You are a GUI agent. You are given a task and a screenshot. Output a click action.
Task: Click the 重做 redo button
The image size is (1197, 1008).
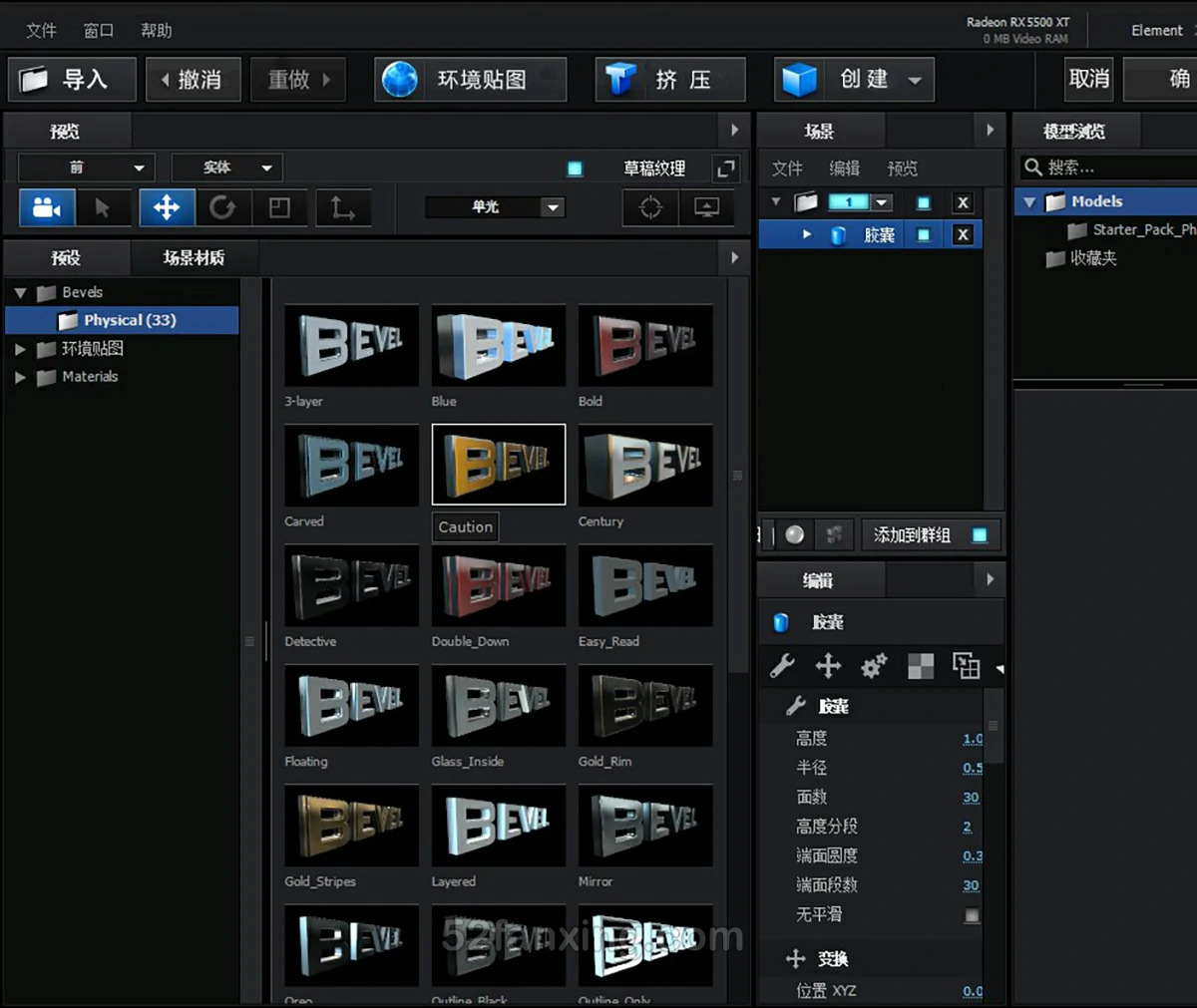297,79
